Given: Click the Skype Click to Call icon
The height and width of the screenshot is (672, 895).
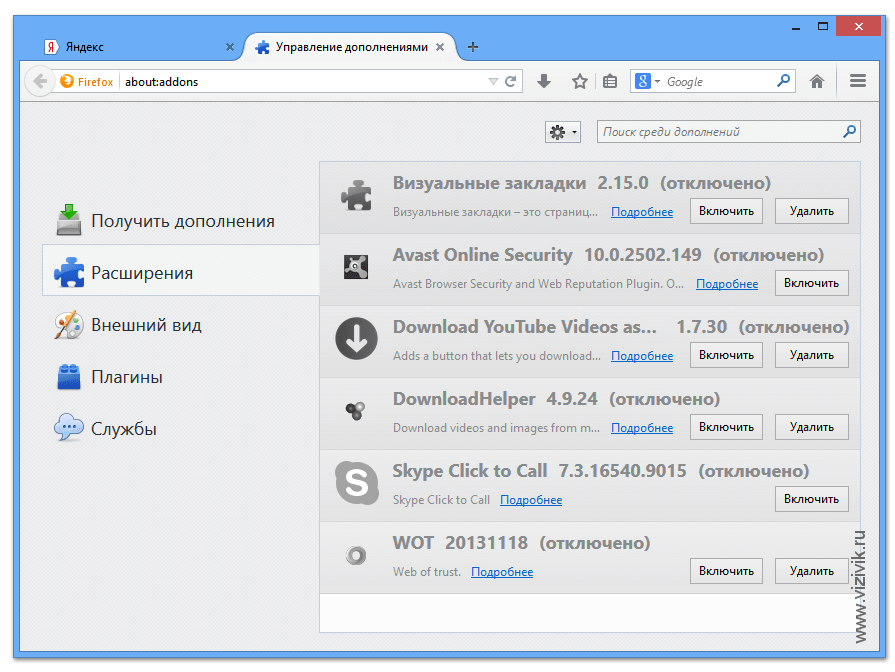Looking at the screenshot, I should click(357, 483).
